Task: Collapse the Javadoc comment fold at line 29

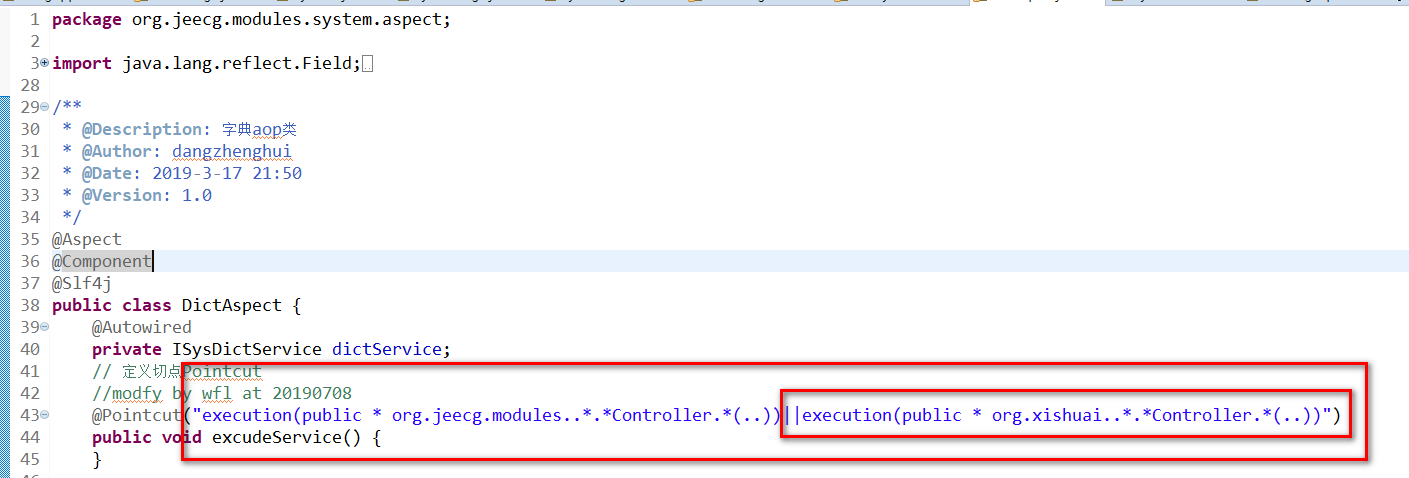Action: click(44, 107)
